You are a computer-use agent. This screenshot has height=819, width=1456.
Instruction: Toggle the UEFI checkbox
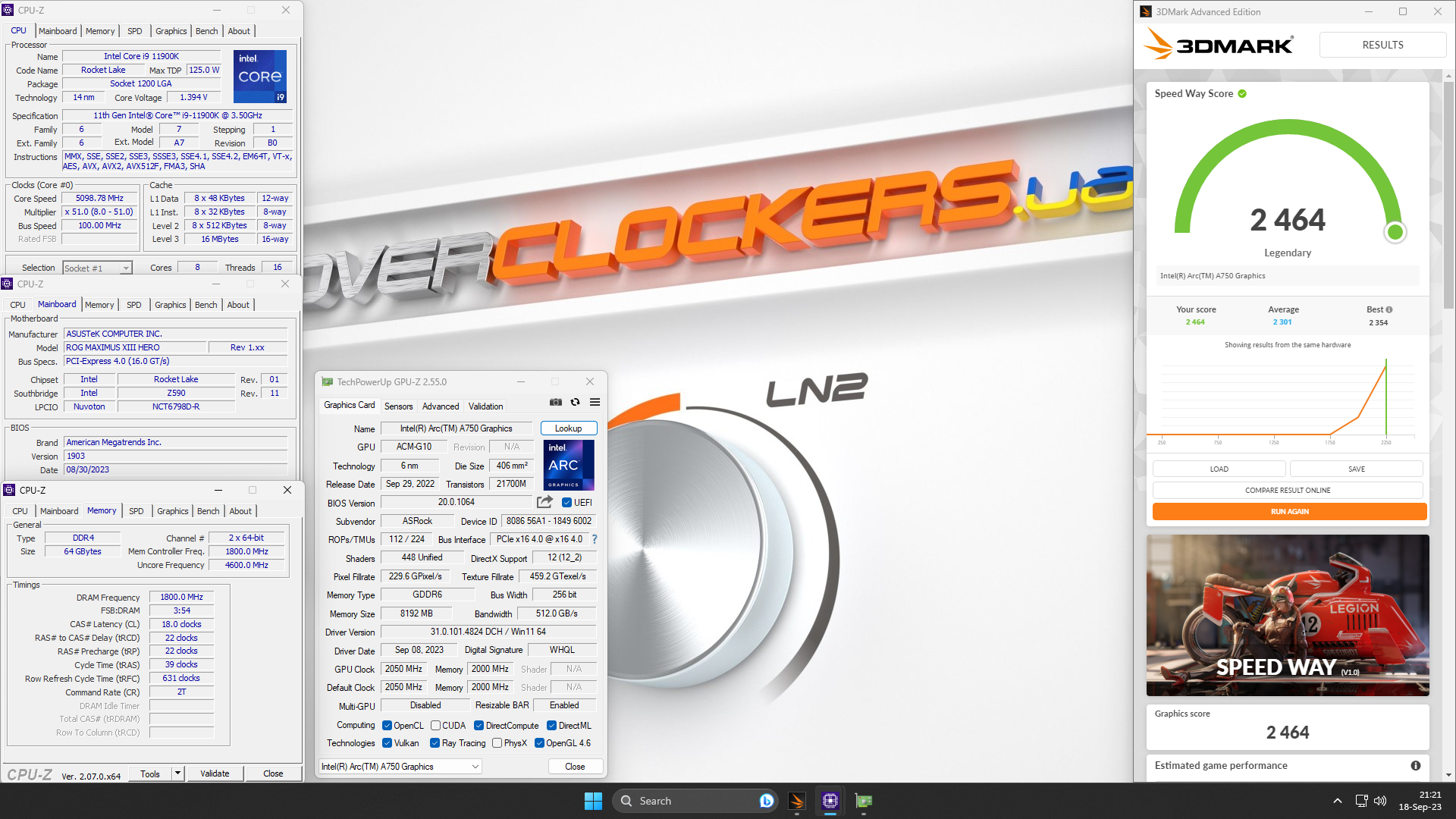click(x=566, y=503)
